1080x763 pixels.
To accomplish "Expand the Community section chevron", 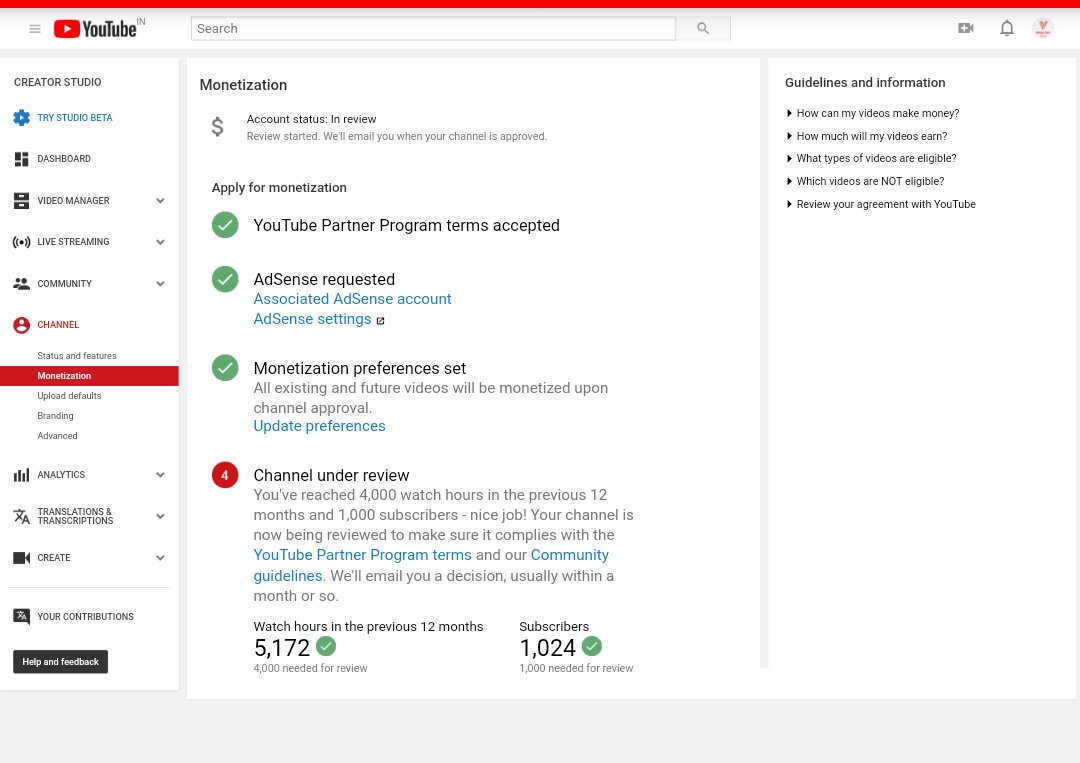I will tap(160, 283).
